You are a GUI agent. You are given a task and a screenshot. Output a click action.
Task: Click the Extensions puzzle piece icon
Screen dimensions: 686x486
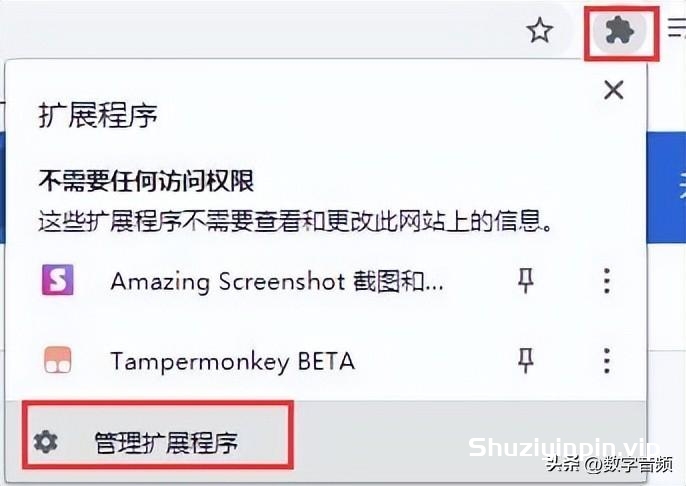620,32
